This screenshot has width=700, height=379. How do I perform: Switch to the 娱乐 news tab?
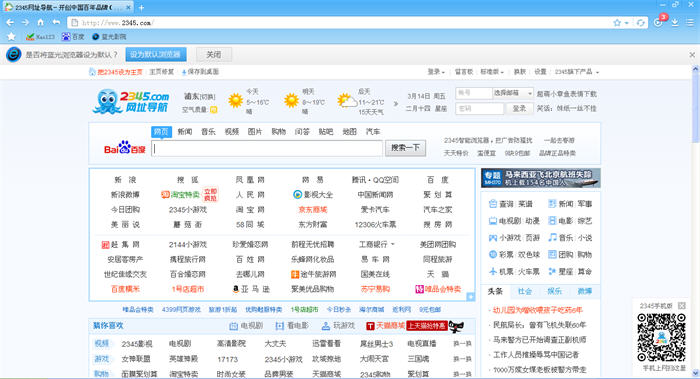pos(554,291)
